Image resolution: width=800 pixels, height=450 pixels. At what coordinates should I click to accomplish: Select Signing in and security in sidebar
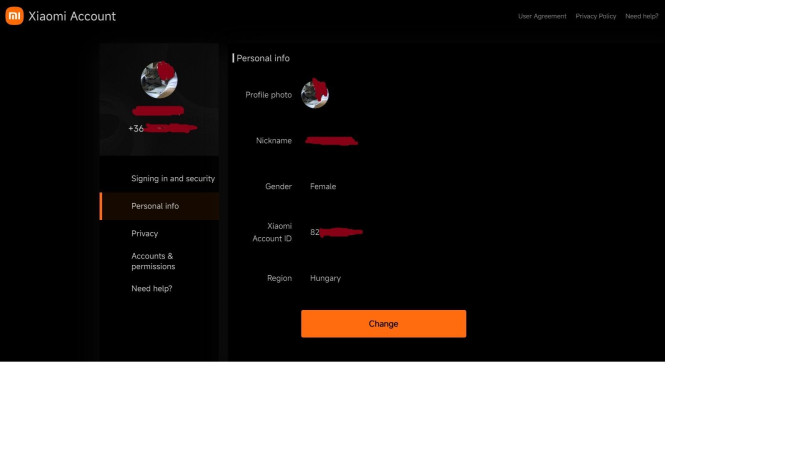pyautogui.click(x=173, y=179)
